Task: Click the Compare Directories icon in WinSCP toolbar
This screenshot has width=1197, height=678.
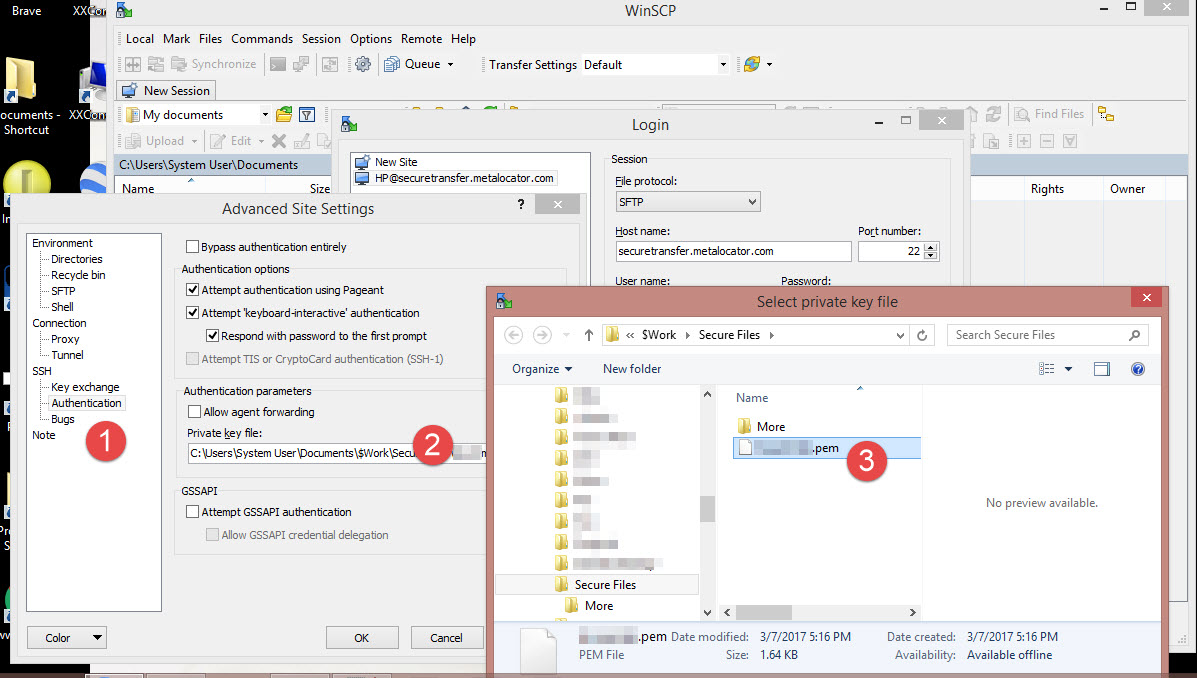Action: point(133,64)
